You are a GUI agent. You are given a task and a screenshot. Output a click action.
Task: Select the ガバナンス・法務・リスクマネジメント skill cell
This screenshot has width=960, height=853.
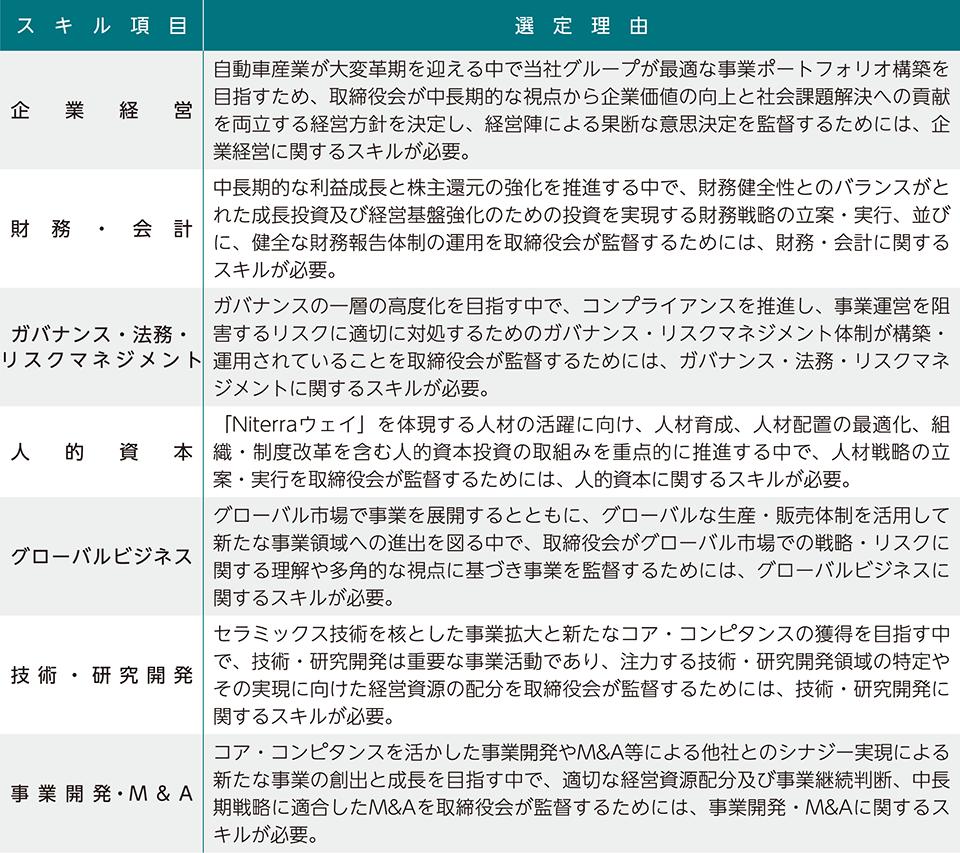(101, 347)
